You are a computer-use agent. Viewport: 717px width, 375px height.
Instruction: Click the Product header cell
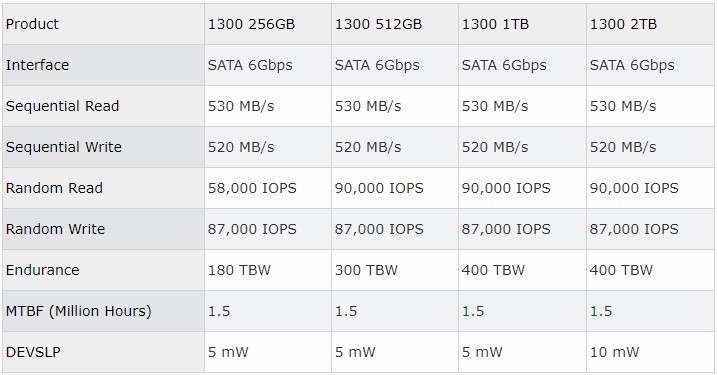103,24
